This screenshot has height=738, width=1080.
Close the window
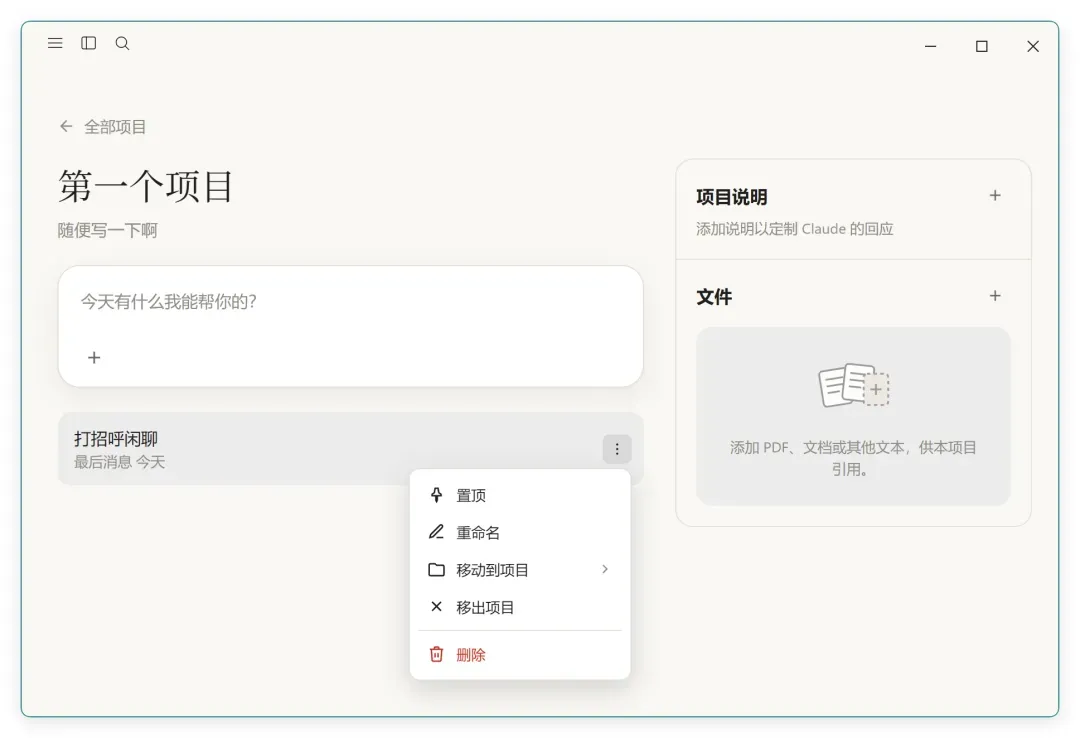[x=1033, y=46]
